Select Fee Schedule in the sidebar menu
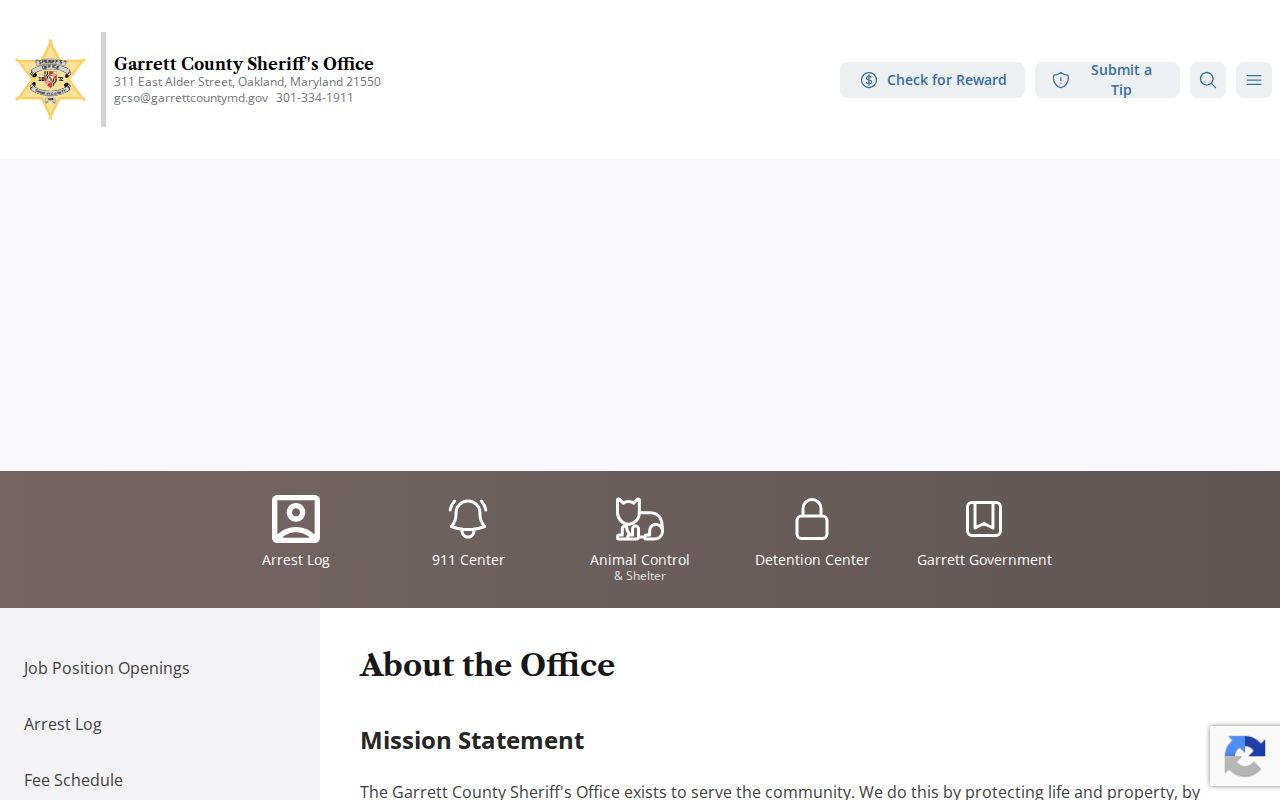The image size is (1280, 800). (73, 780)
